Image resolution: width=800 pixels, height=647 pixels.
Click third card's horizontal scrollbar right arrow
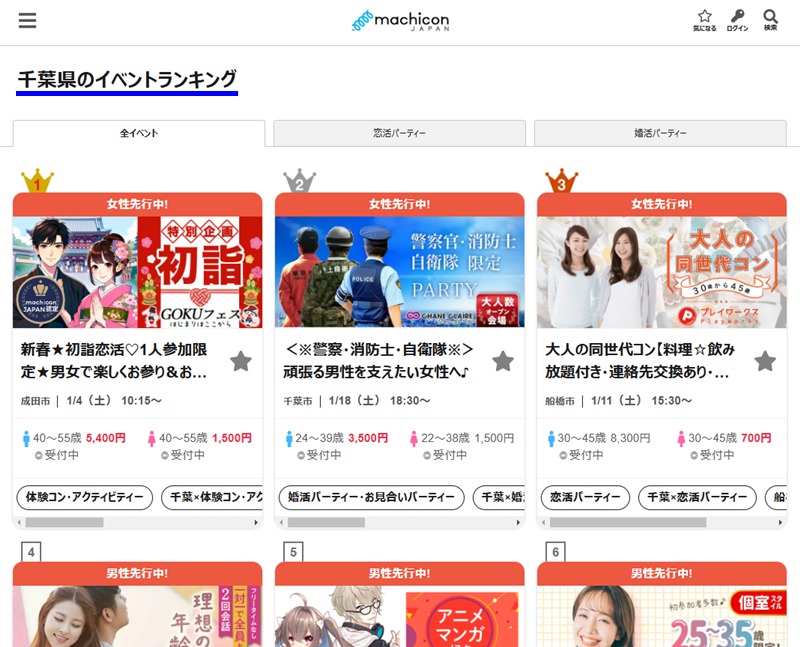coord(779,522)
